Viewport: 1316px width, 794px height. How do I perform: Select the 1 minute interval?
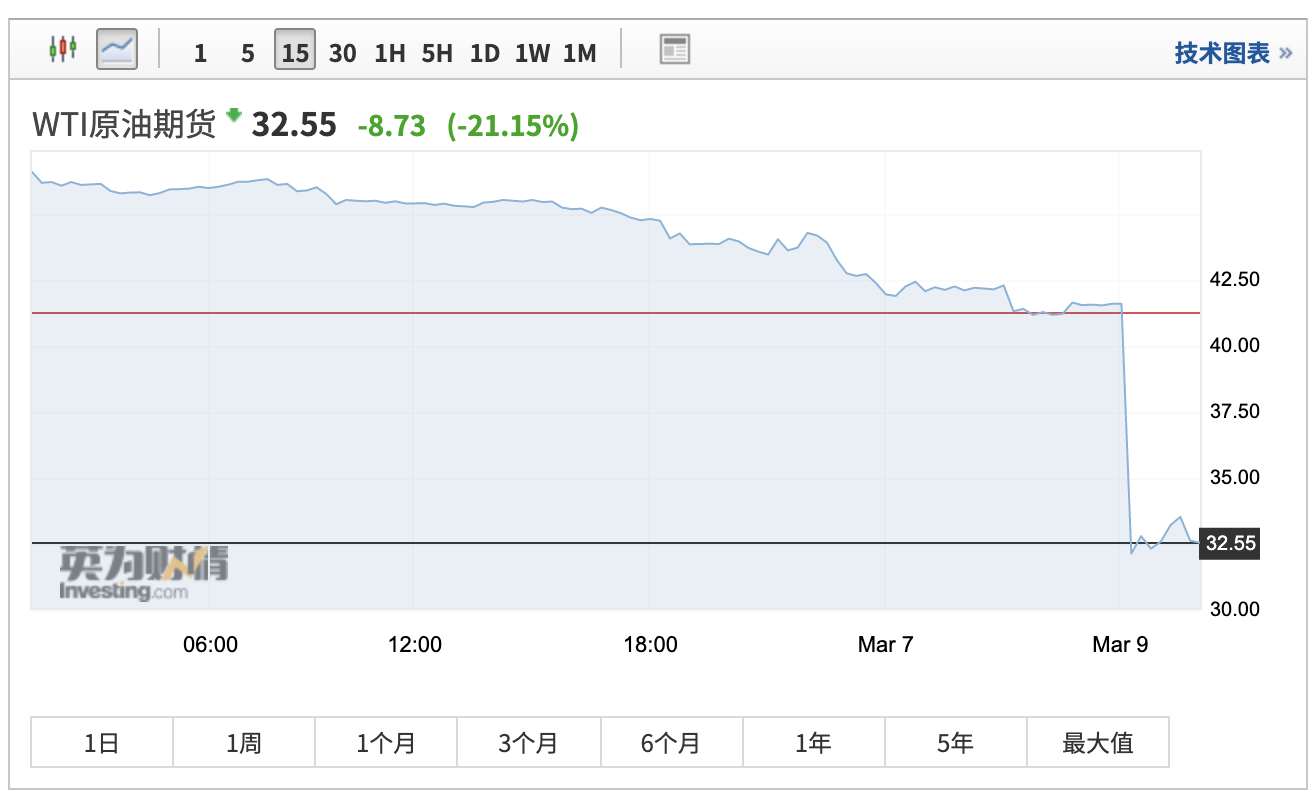point(200,53)
